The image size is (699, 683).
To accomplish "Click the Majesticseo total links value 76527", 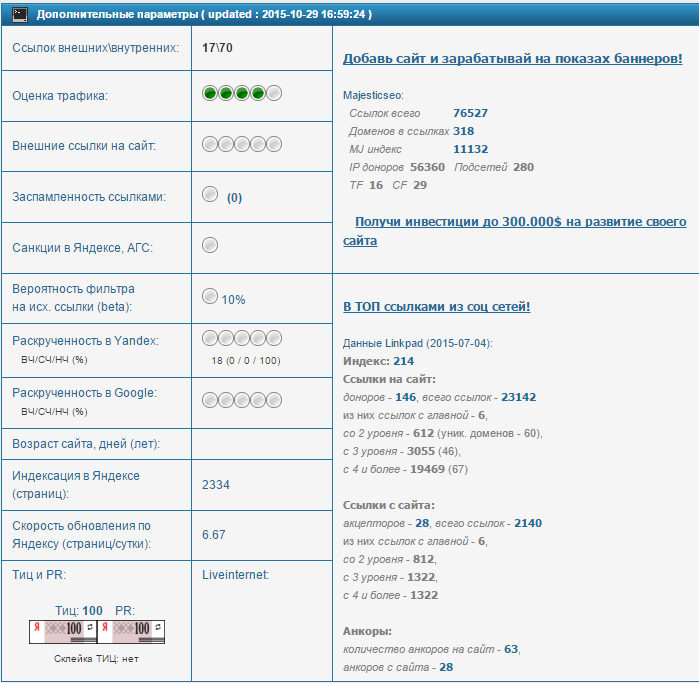I will coord(470,113).
